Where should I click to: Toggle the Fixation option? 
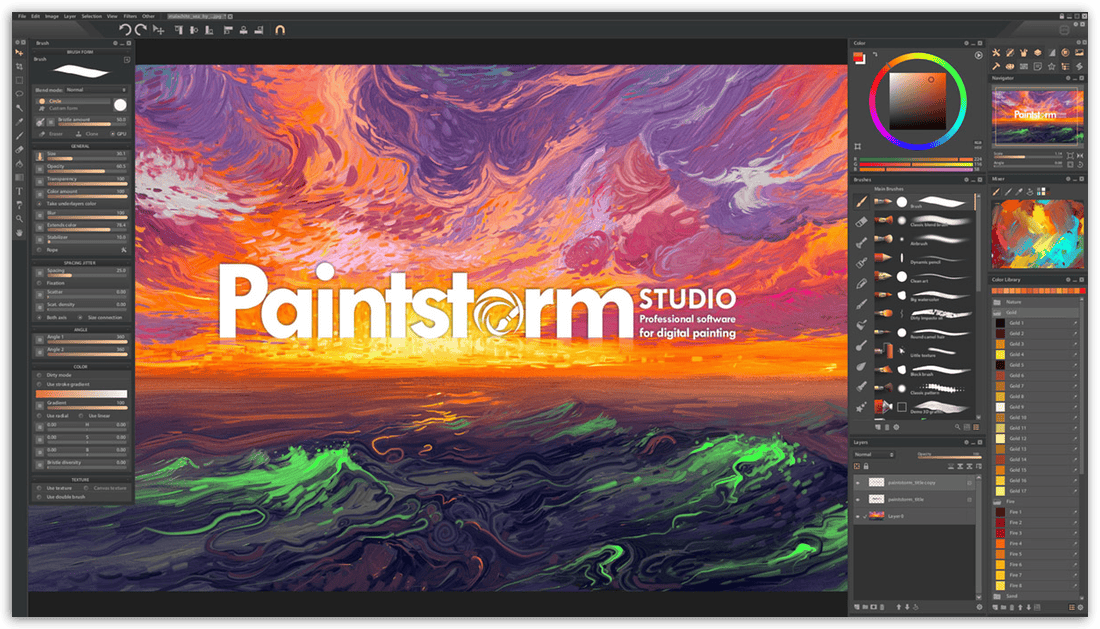(x=51, y=283)
